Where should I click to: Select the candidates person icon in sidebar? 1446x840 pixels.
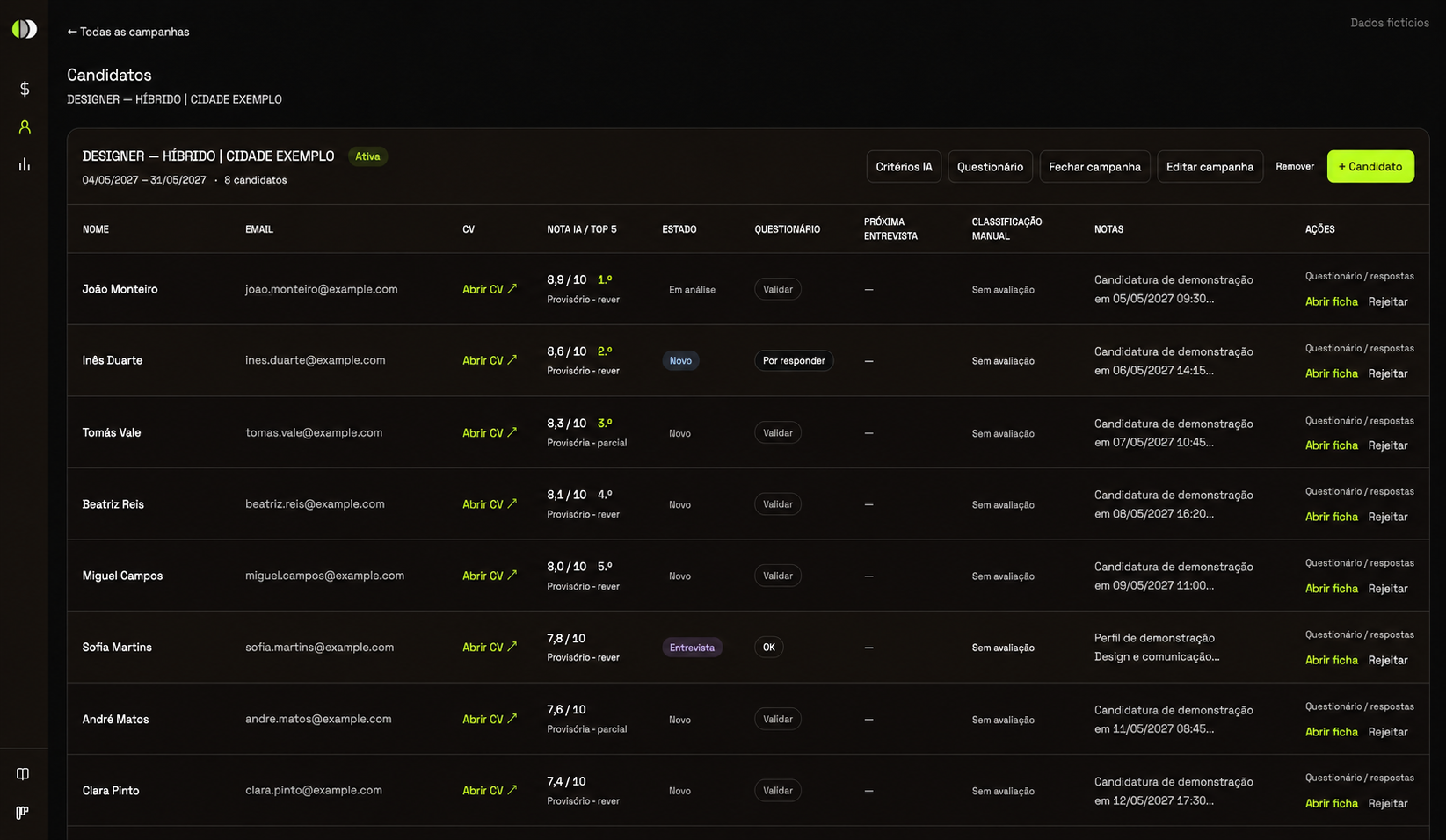[25, 127]
